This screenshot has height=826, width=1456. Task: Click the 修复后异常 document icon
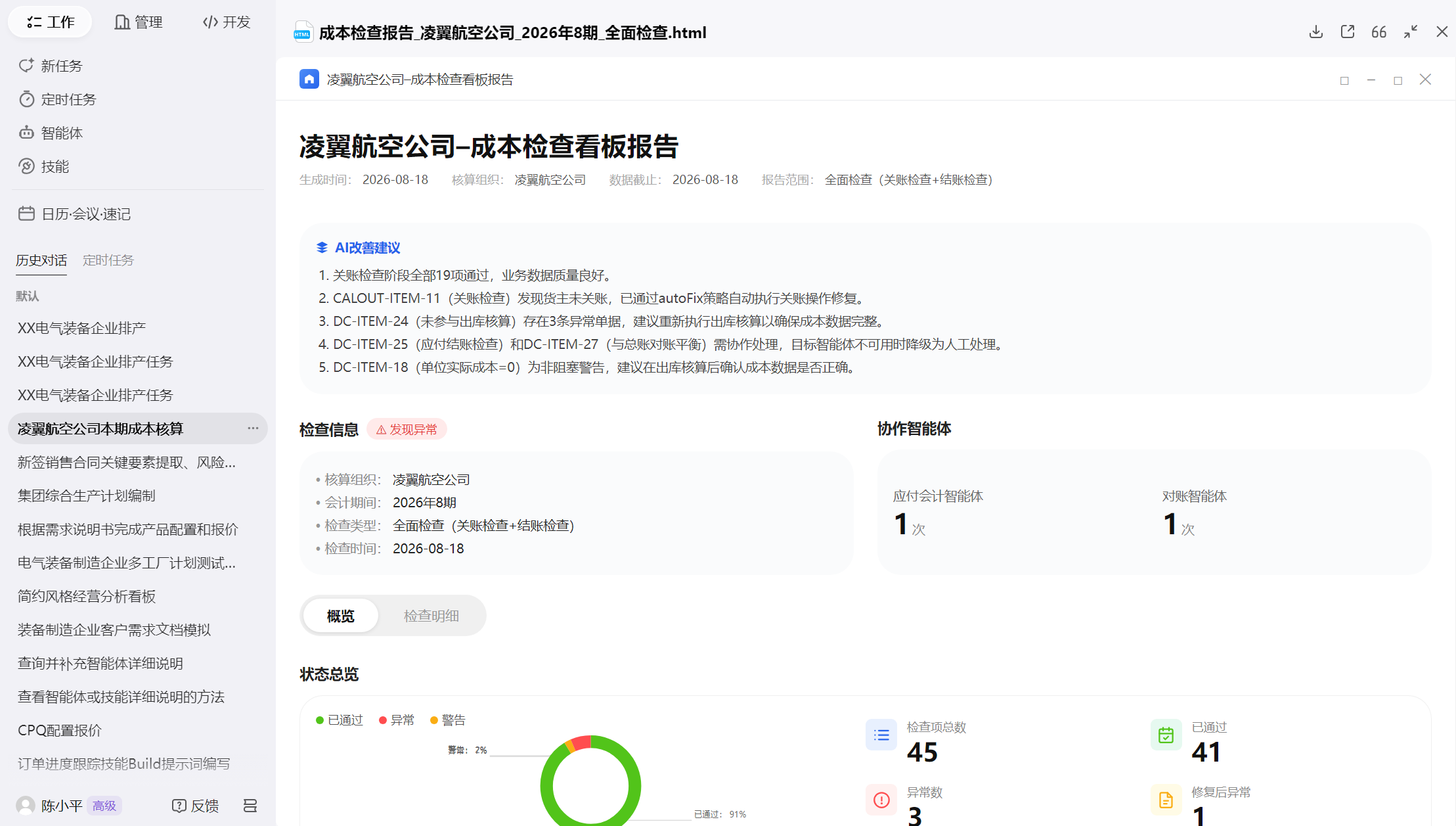[1166, 800]
